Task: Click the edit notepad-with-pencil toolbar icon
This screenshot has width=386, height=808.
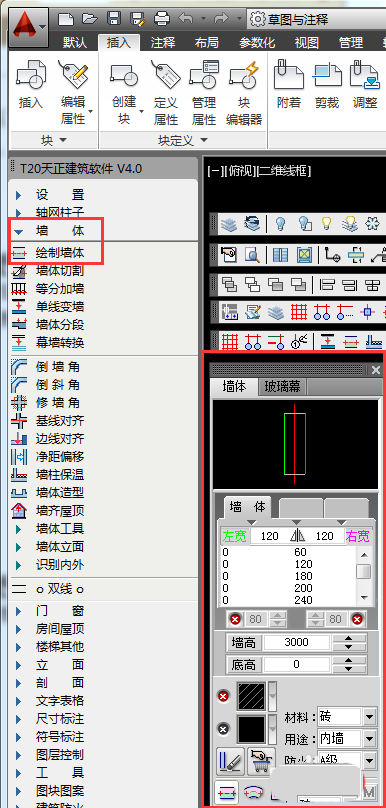Action: click(x=253, y=312)
